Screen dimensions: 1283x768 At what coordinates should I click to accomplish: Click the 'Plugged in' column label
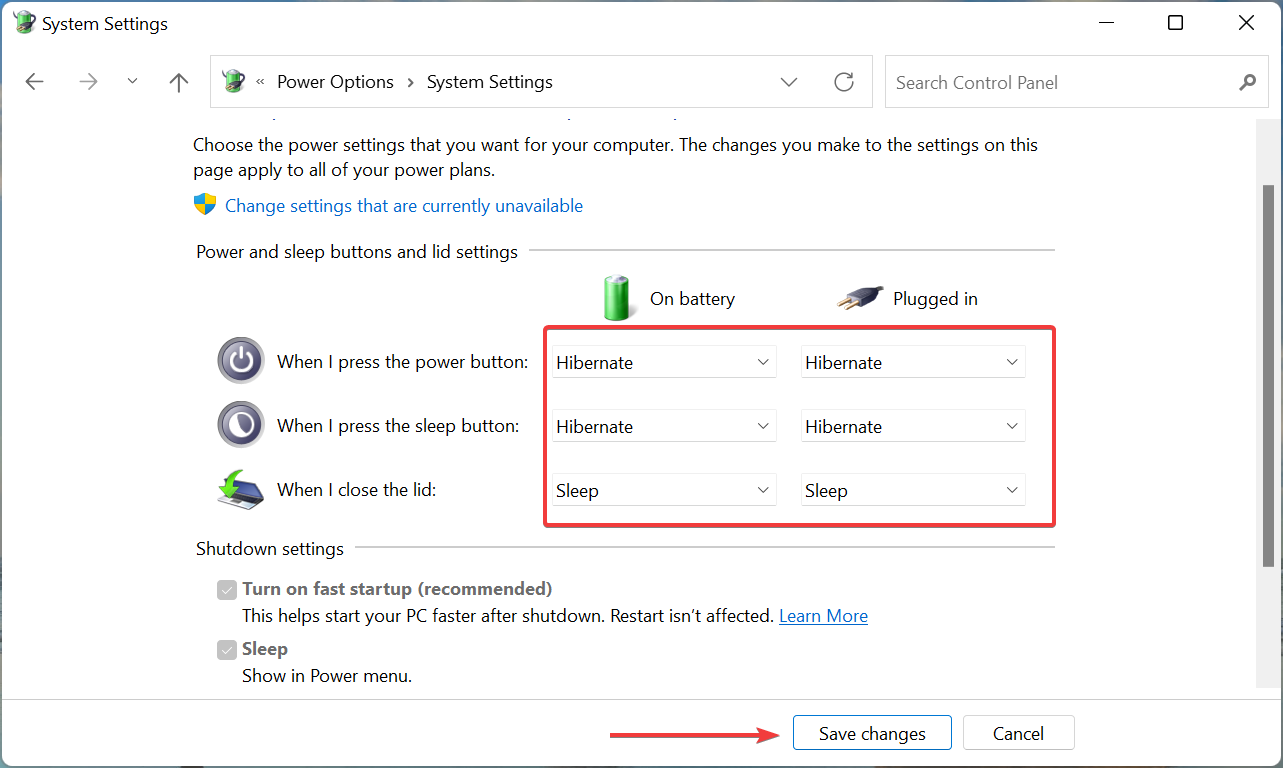pyautogui.click(x=935, y=298)
